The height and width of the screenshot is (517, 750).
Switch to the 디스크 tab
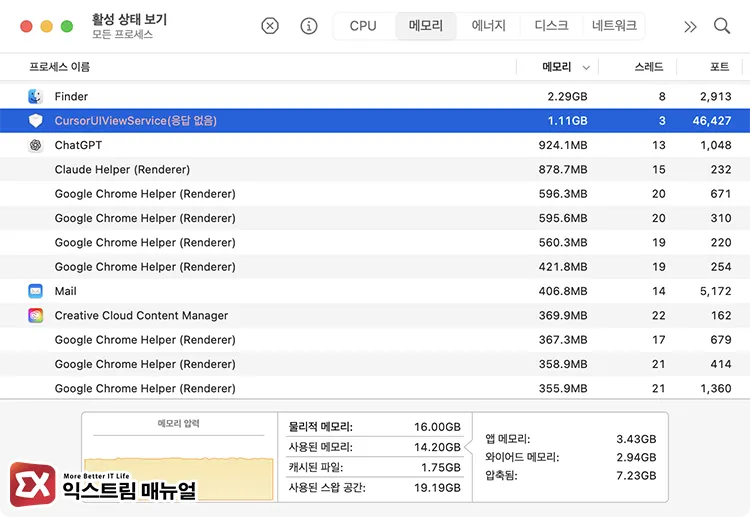[551, 26]
